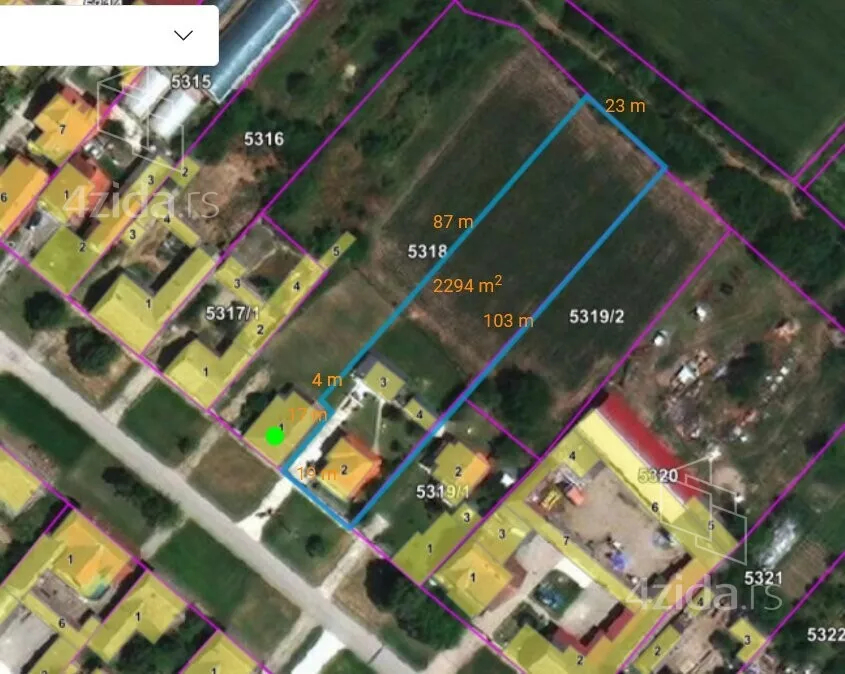Click the 87 m edge measurement
Screen dimensions: 845x674
click(x=453, y=222)
